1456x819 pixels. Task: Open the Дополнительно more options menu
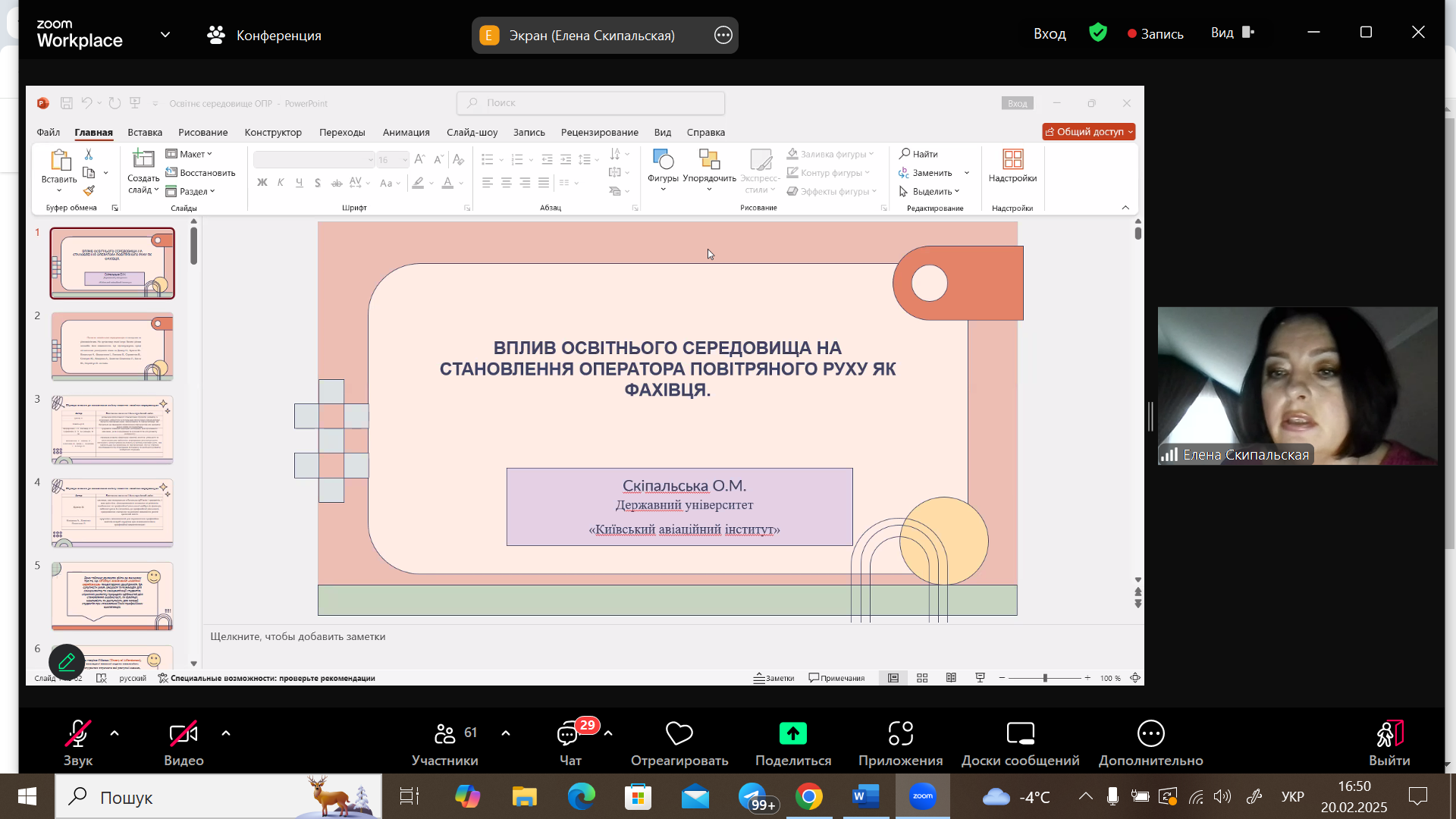[x=1150, y=733]
